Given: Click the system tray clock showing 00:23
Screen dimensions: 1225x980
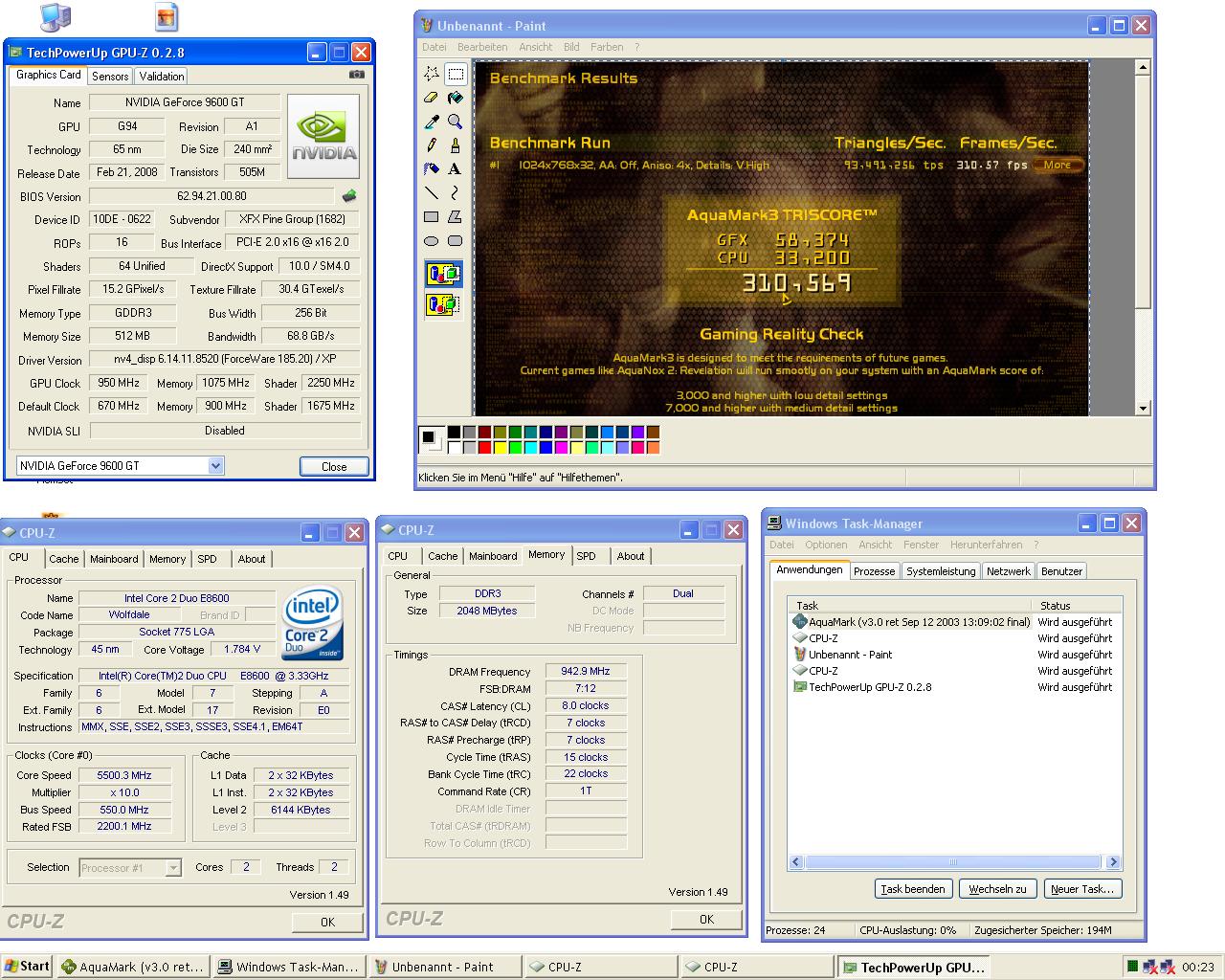Looking at the screenshot, I should (x=1198, y=967).
